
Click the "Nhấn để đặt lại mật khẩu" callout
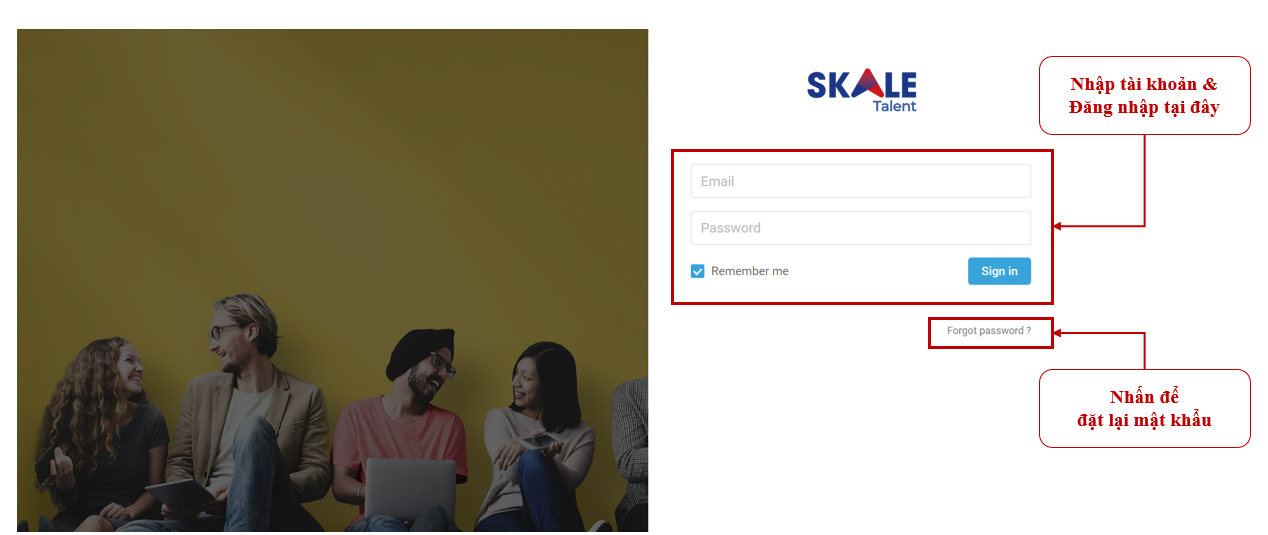[x=1145, y=408]
